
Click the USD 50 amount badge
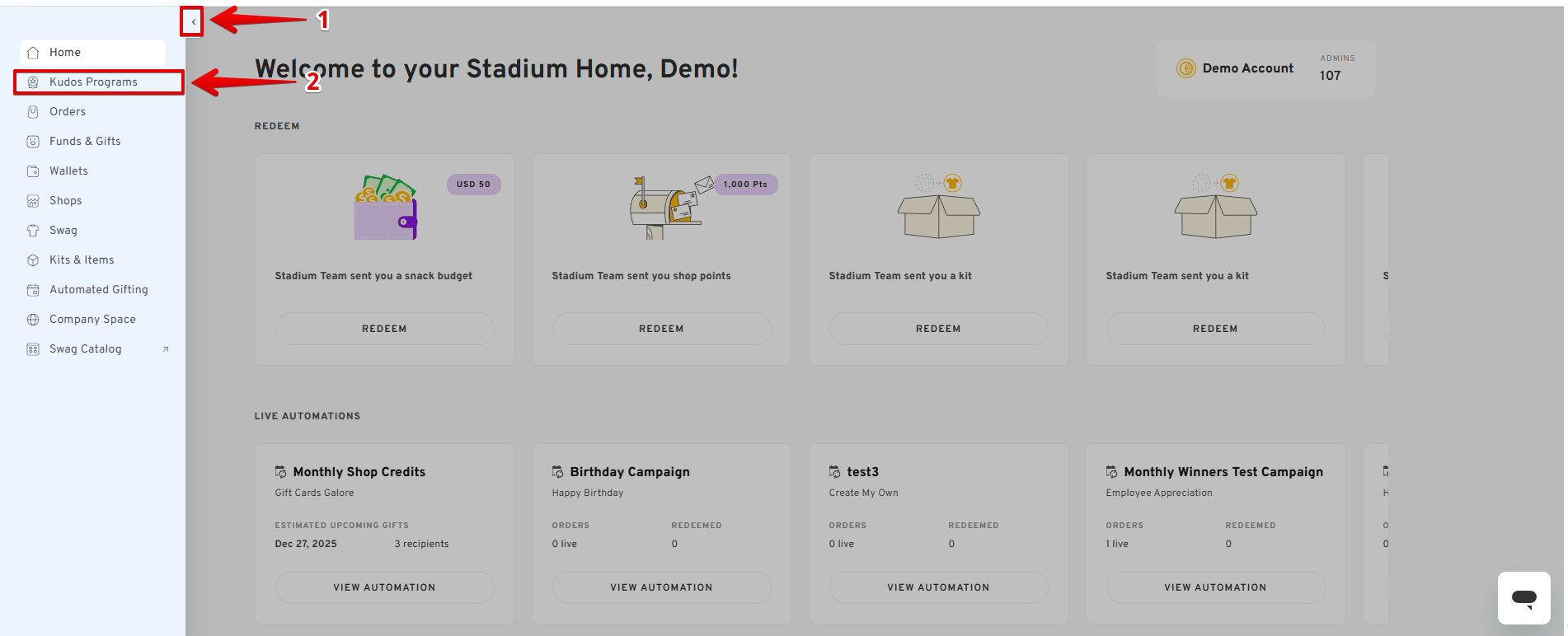(473, 185)
